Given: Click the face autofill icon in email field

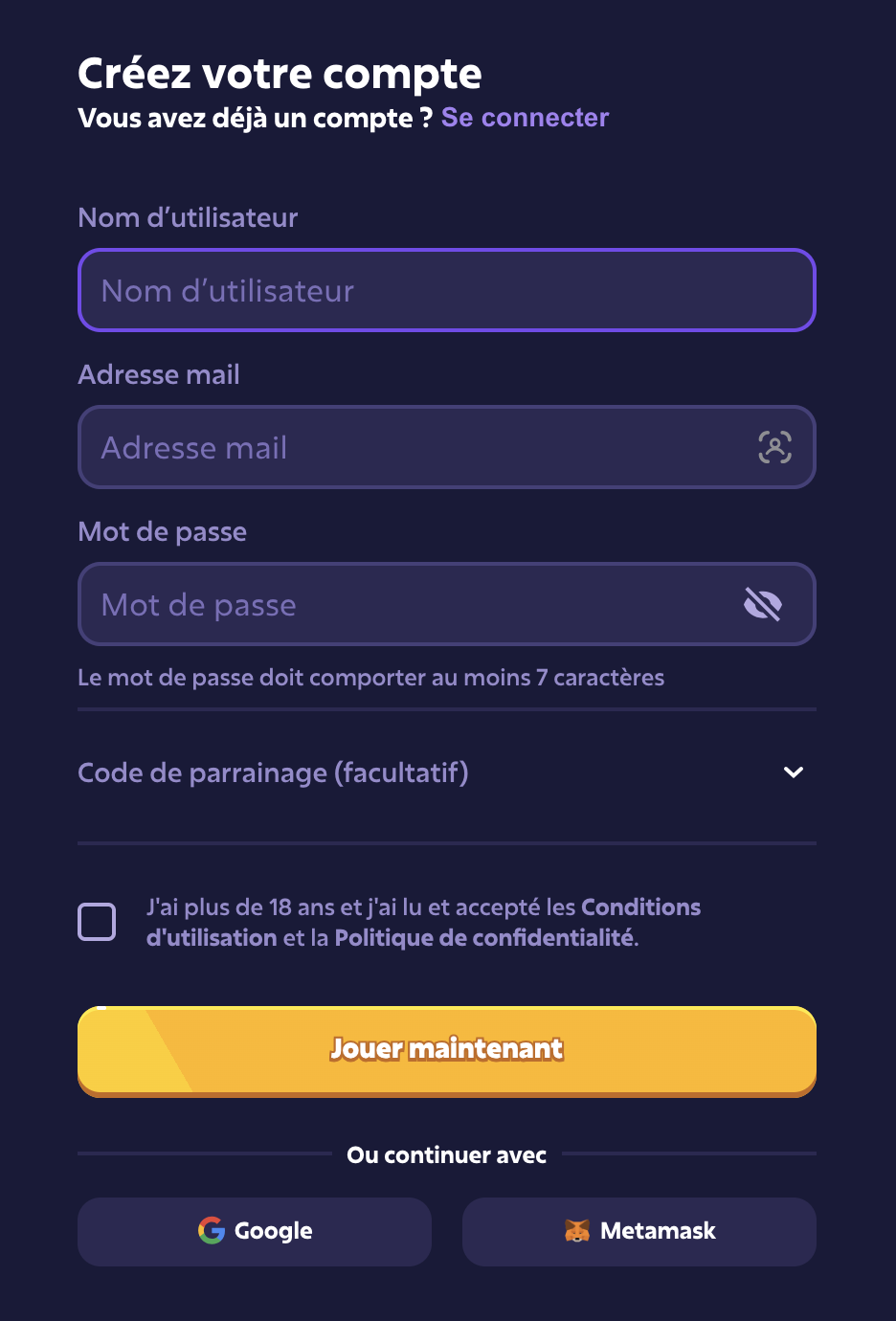Looking at the screenshot, I should point(774,447).
